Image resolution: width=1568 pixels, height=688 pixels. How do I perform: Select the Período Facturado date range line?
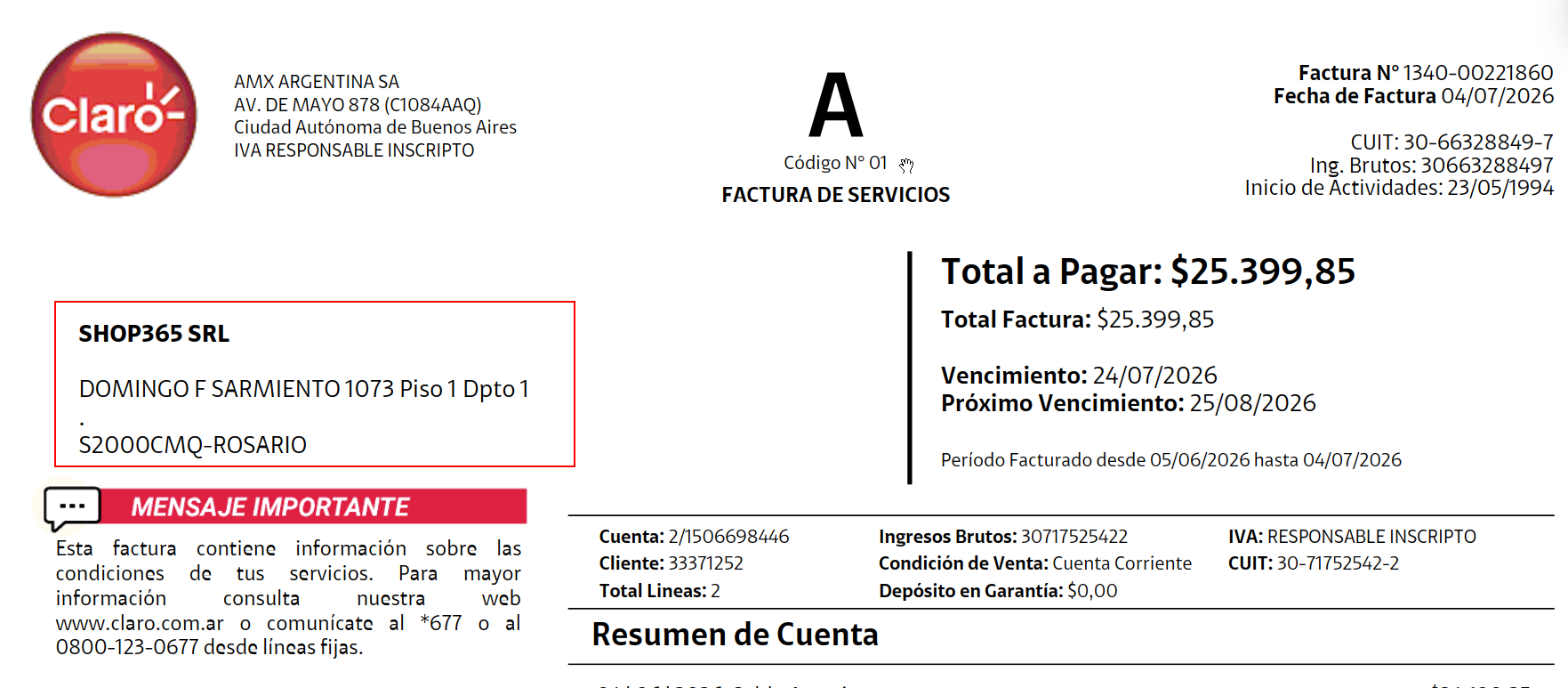pos(1171,460)
